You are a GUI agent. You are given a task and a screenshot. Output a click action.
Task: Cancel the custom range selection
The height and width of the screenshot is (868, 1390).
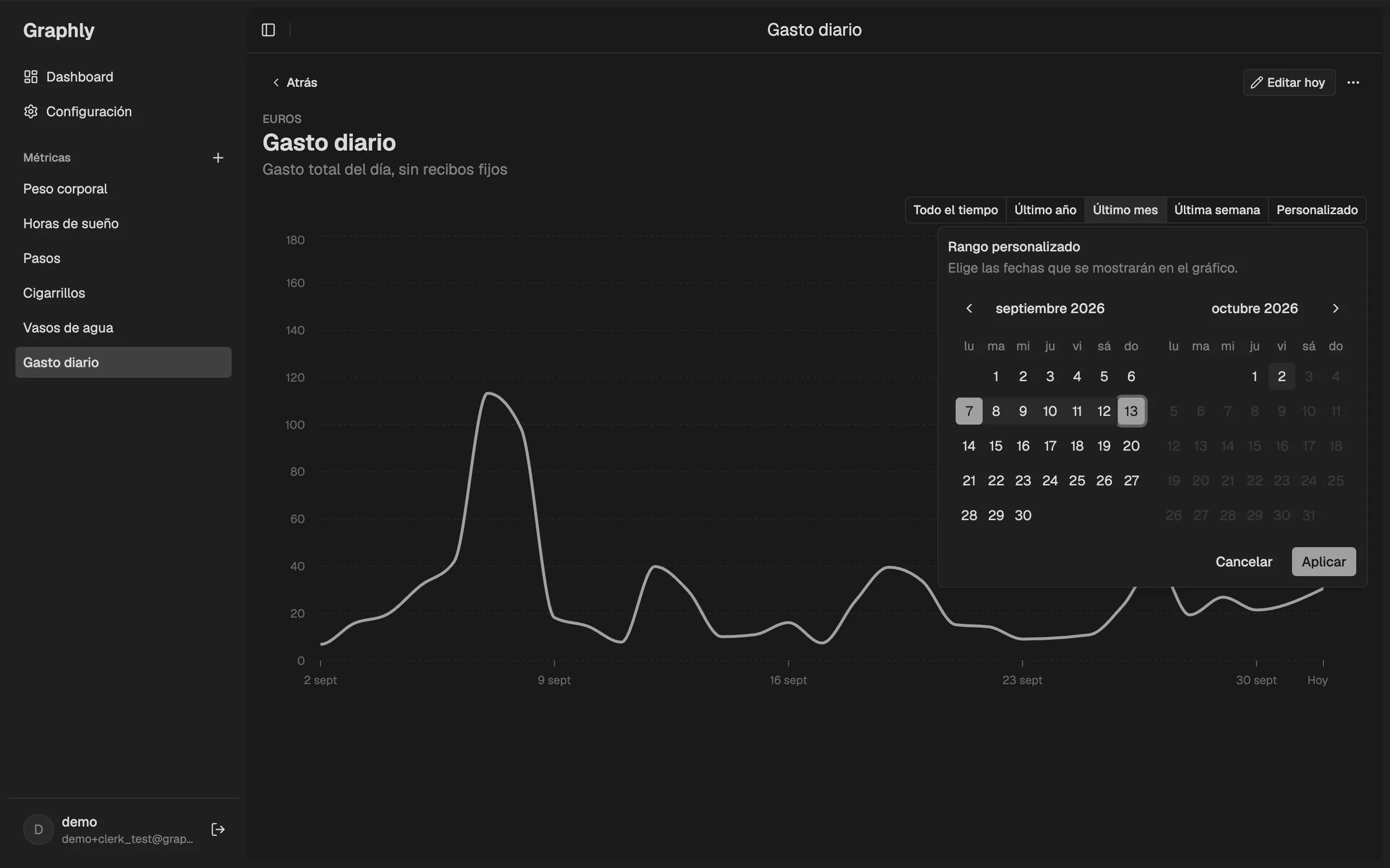[1243, 561]
